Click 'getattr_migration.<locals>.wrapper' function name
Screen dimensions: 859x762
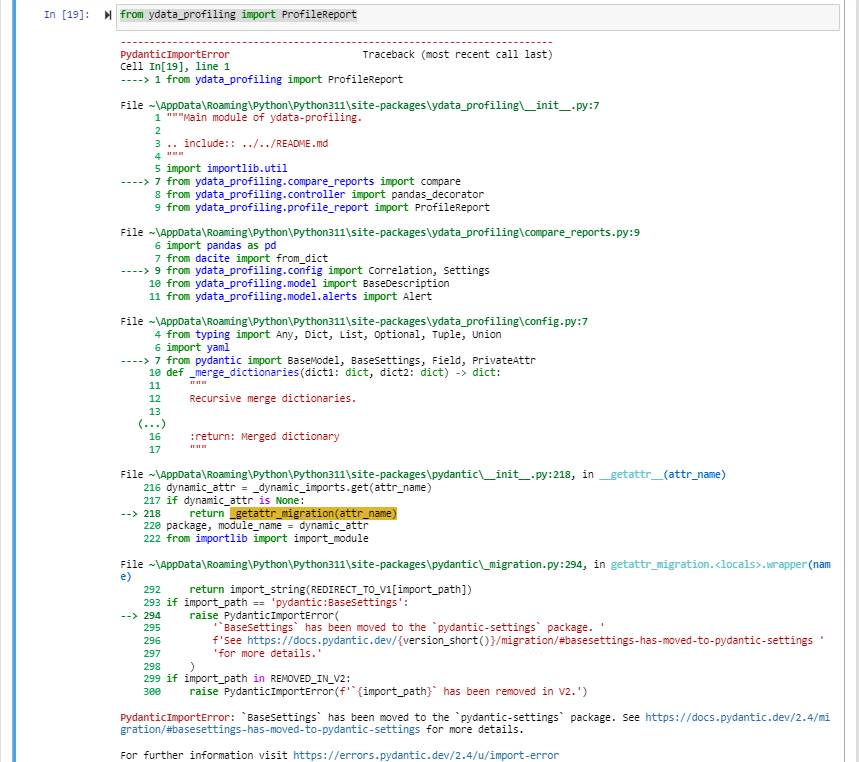709,564
